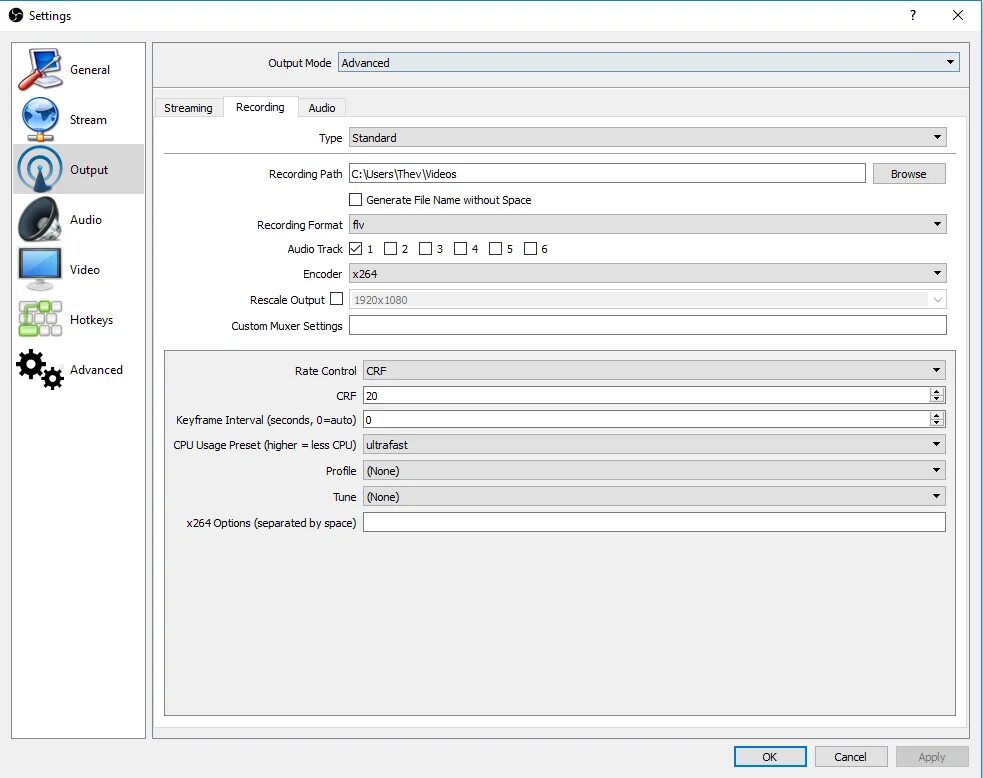Click the OBS logo in title bar
983x778 pixels.
coord(16,15)
